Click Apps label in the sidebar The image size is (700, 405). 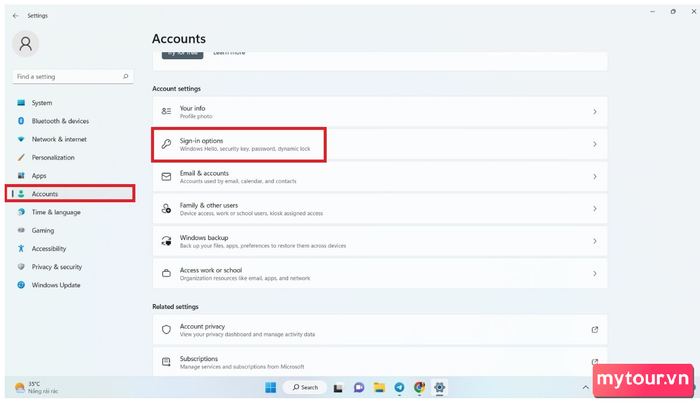[x=39, y=176]
